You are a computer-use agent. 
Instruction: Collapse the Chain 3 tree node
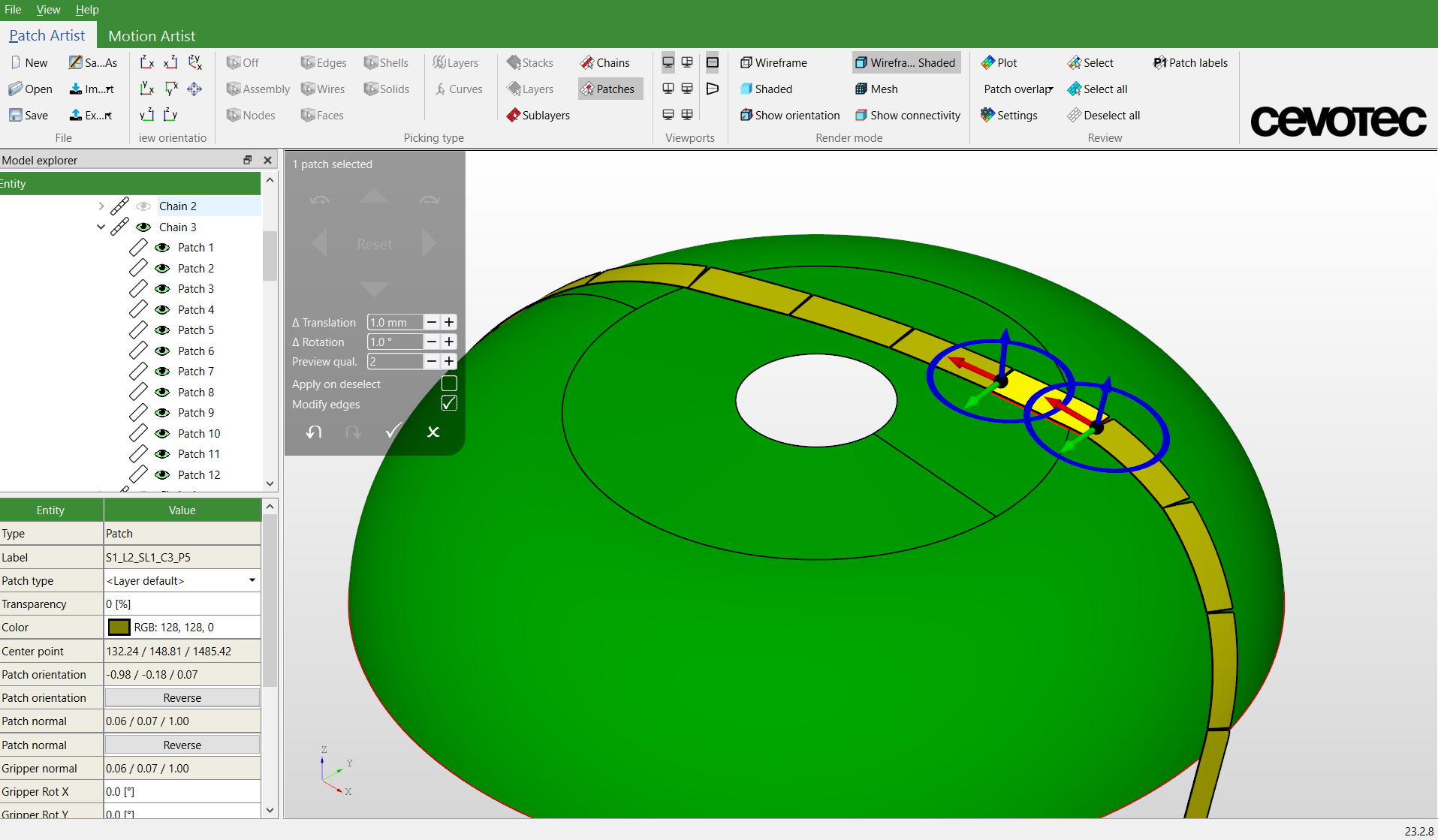(101, 227)
